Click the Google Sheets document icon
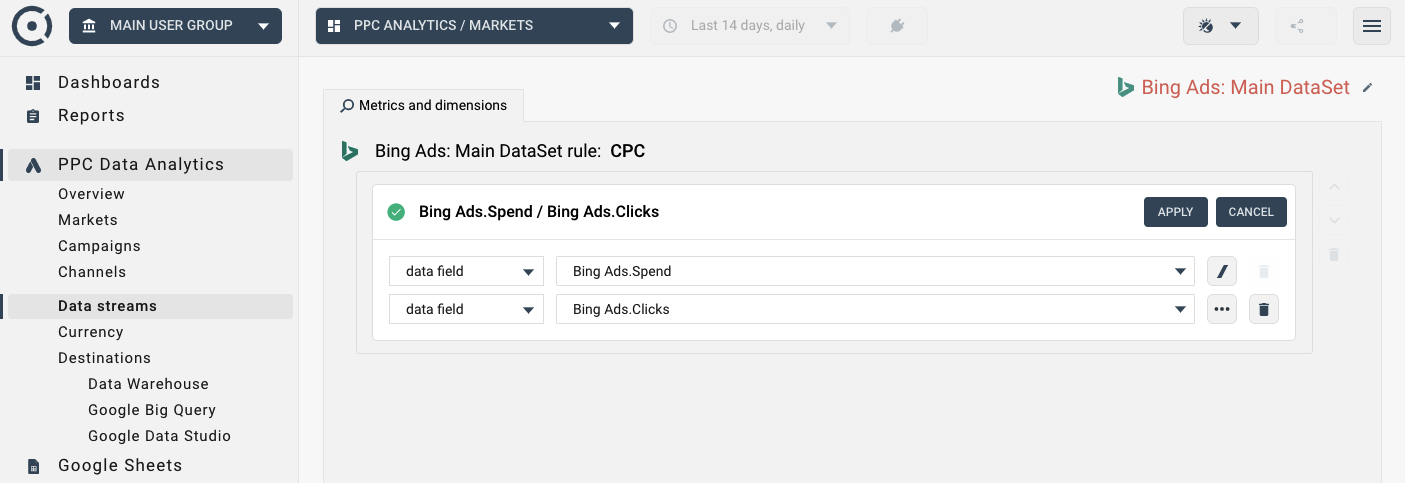This screenshot has width=1405, height=483. [x=33, y=466]
